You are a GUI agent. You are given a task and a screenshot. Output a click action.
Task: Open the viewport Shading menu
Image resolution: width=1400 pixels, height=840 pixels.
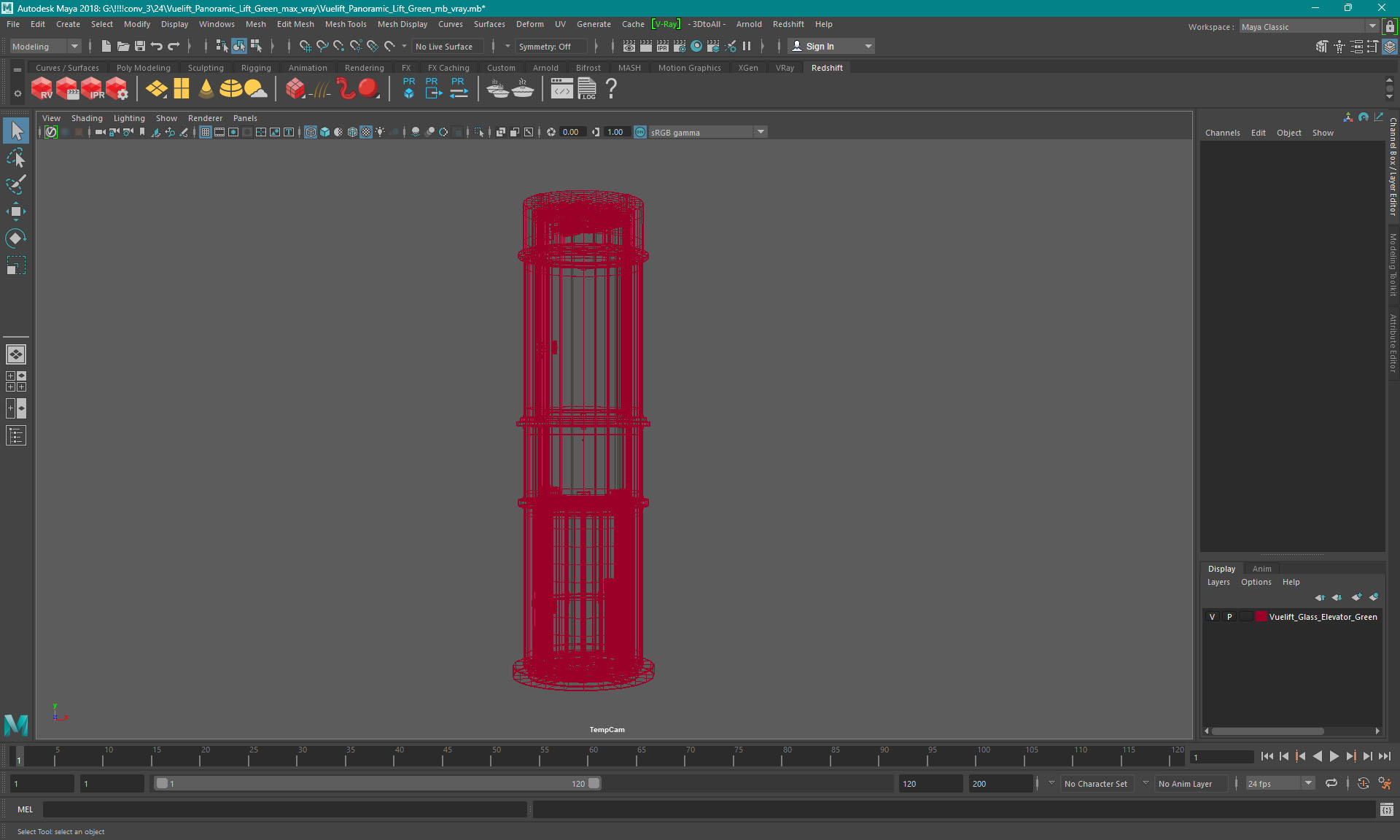tap(87, 118)
